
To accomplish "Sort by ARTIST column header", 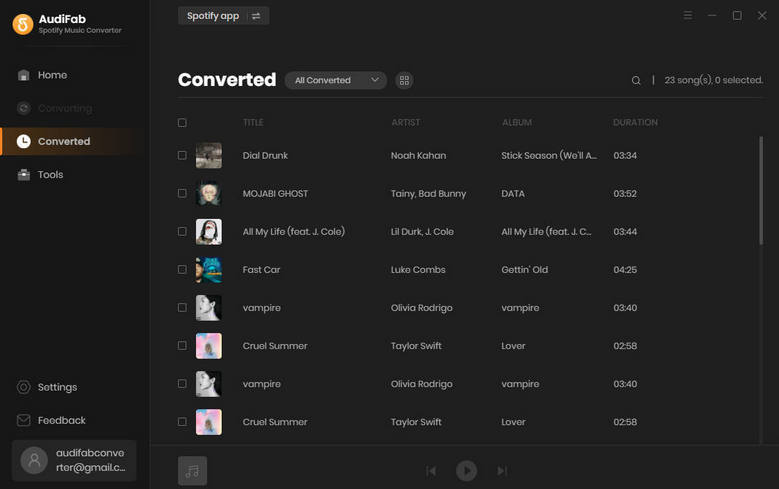I will (405, 122).
